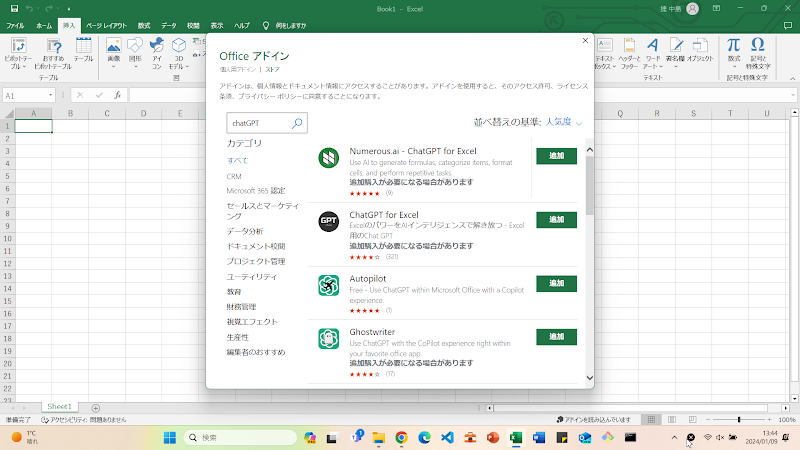This screenshot has width=800, height=450.
Task: Add a new sheet with plus icon
Action: [95, 408]
